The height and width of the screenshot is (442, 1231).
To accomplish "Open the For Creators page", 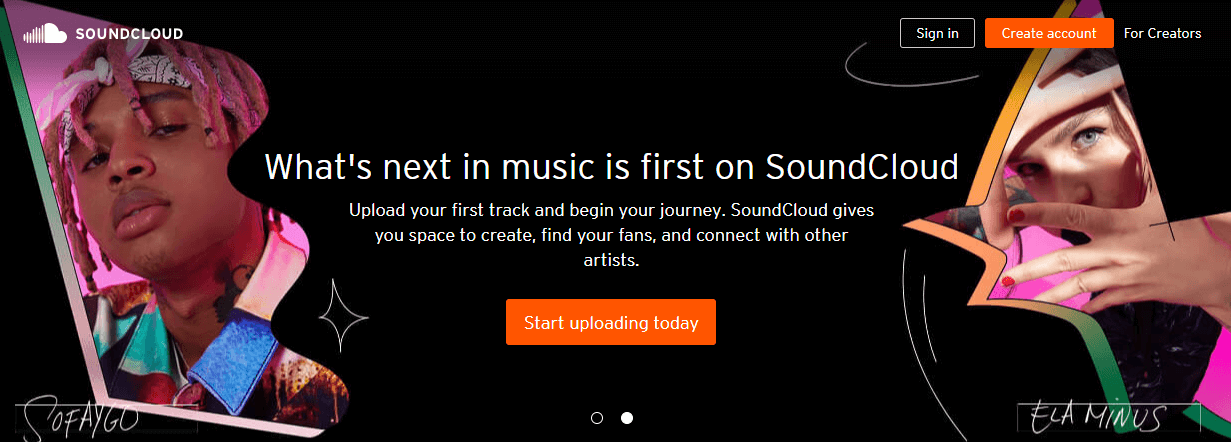I will click(1162, 33).
